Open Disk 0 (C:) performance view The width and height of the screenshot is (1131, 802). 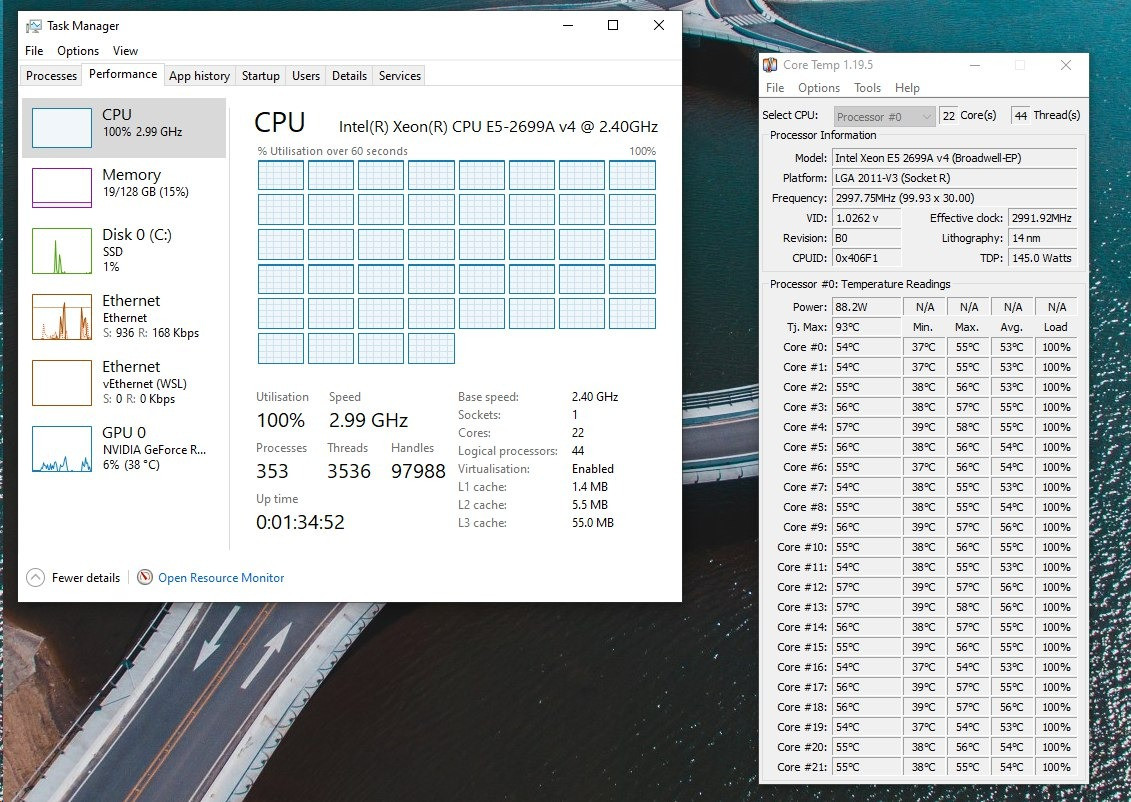[124, 250]
